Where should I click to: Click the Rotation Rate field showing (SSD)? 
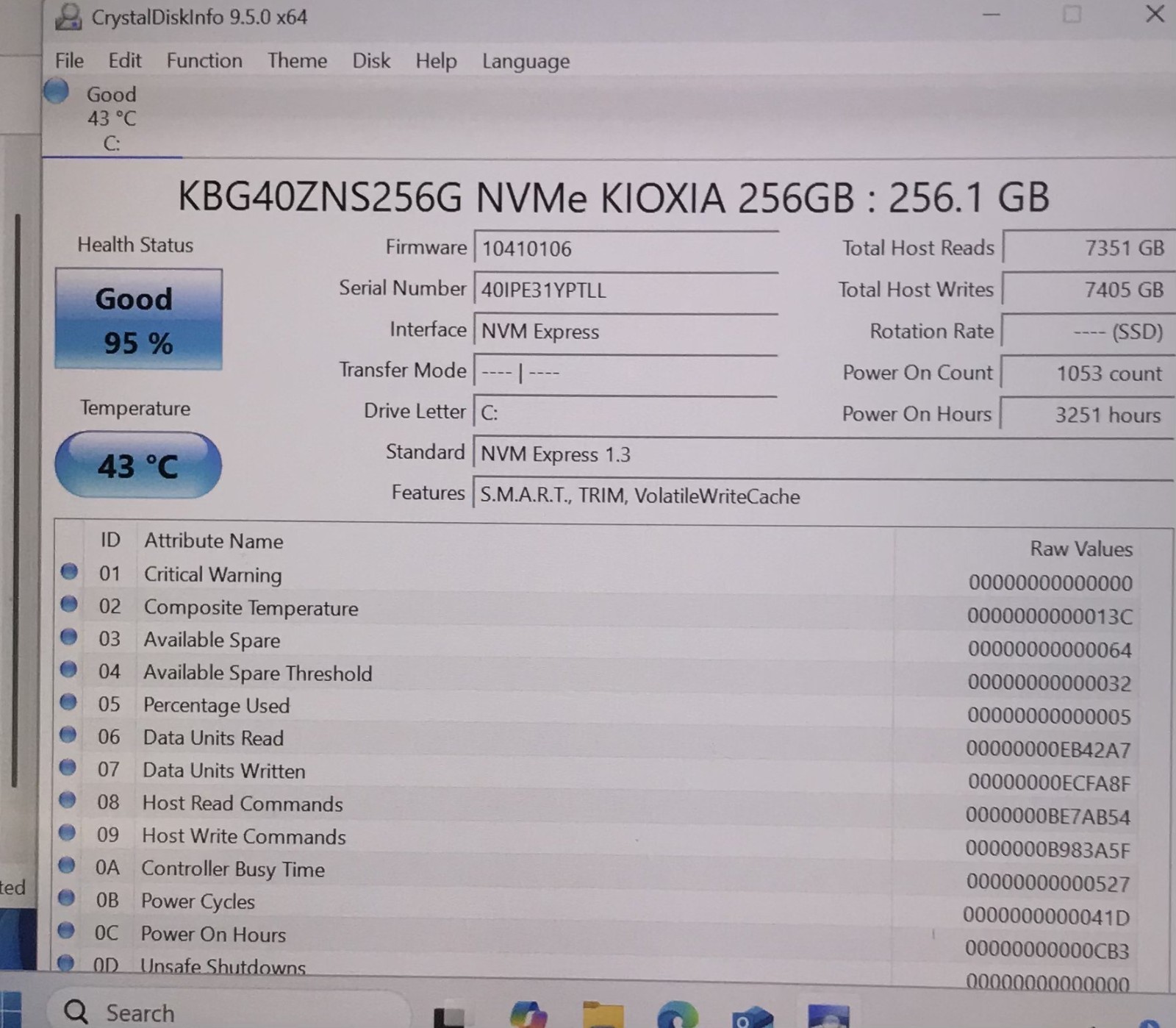pos(1089,331)
